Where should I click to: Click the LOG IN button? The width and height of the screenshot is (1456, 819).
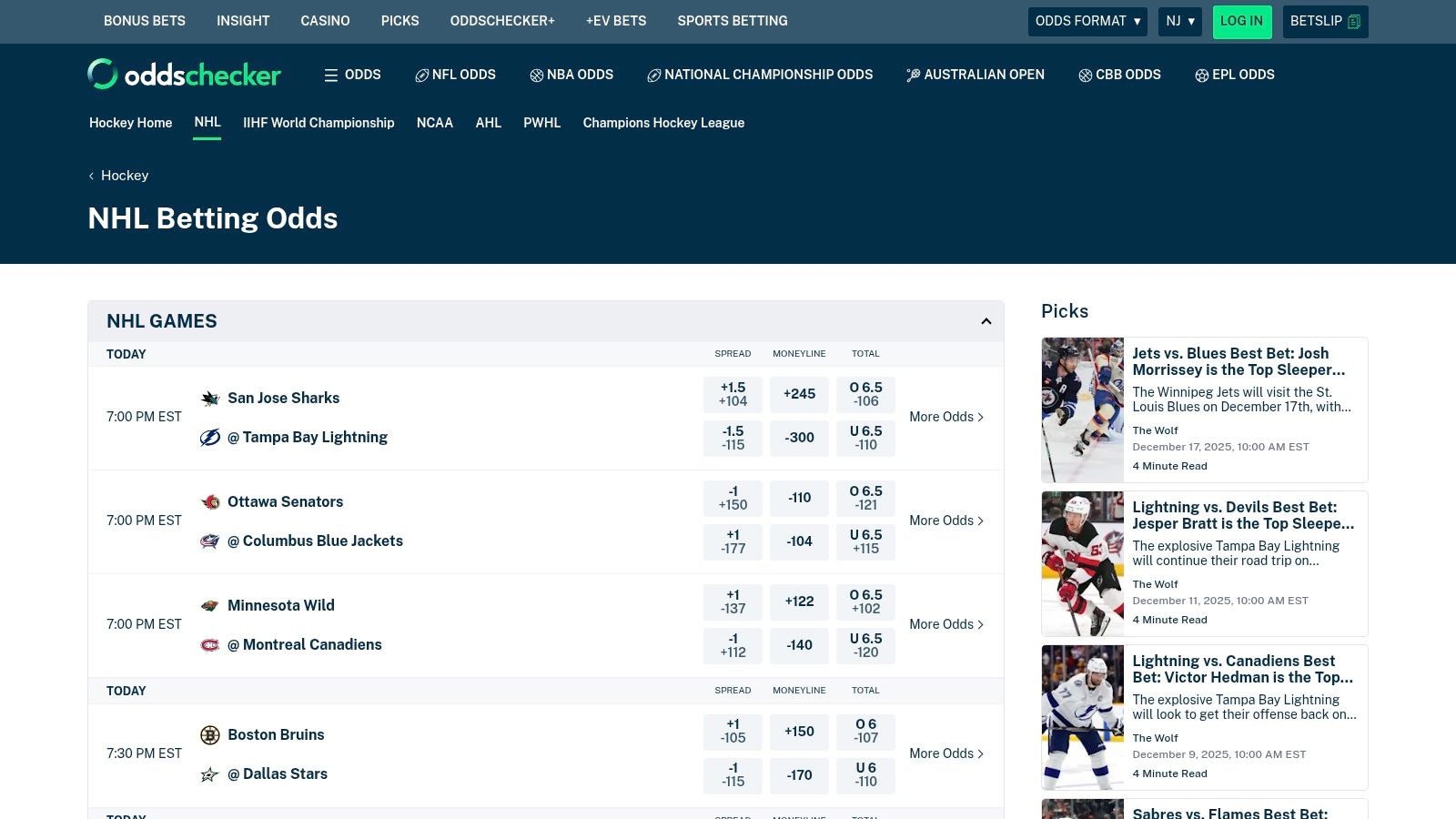[1242, 21]
